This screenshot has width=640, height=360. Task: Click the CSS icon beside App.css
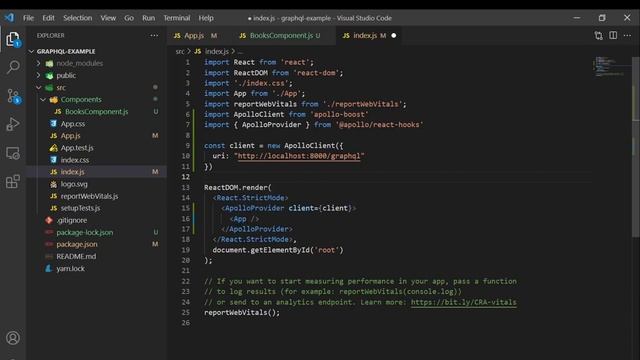(53, 123)
